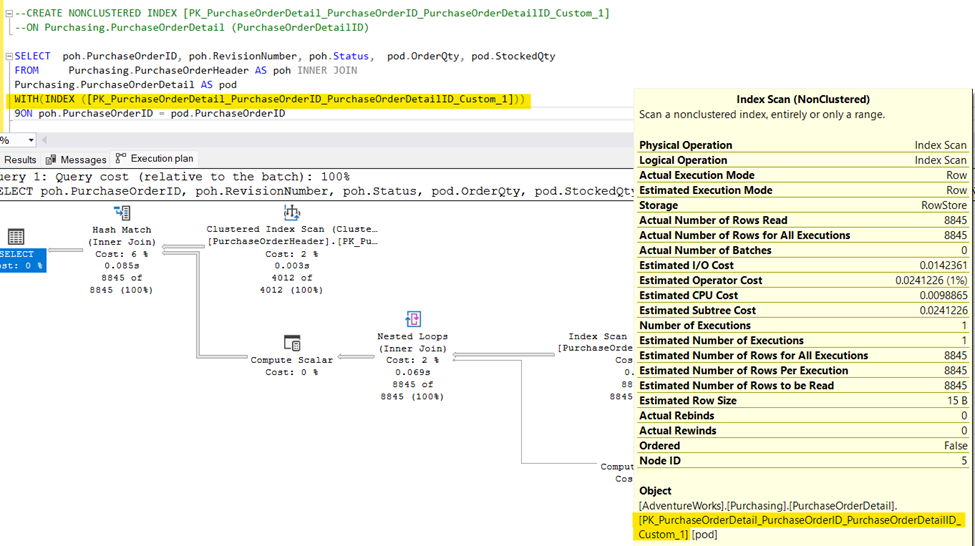Click 'Estimated CPU Cost' row
Screen dimensions: 975x546
pos(803,295)
